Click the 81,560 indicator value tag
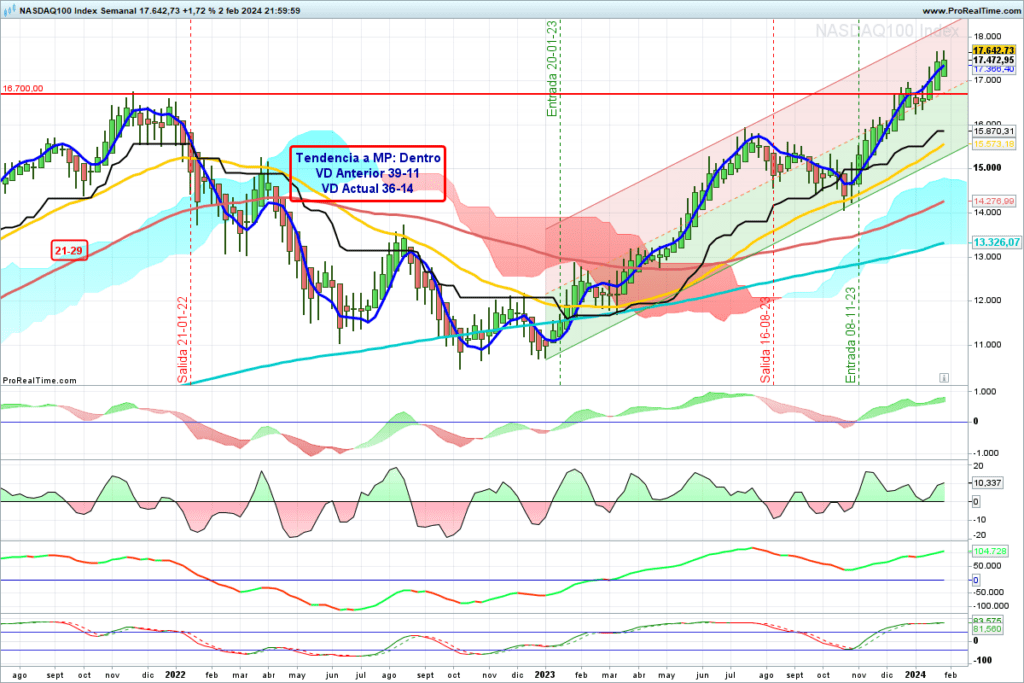 click(987, 629)
